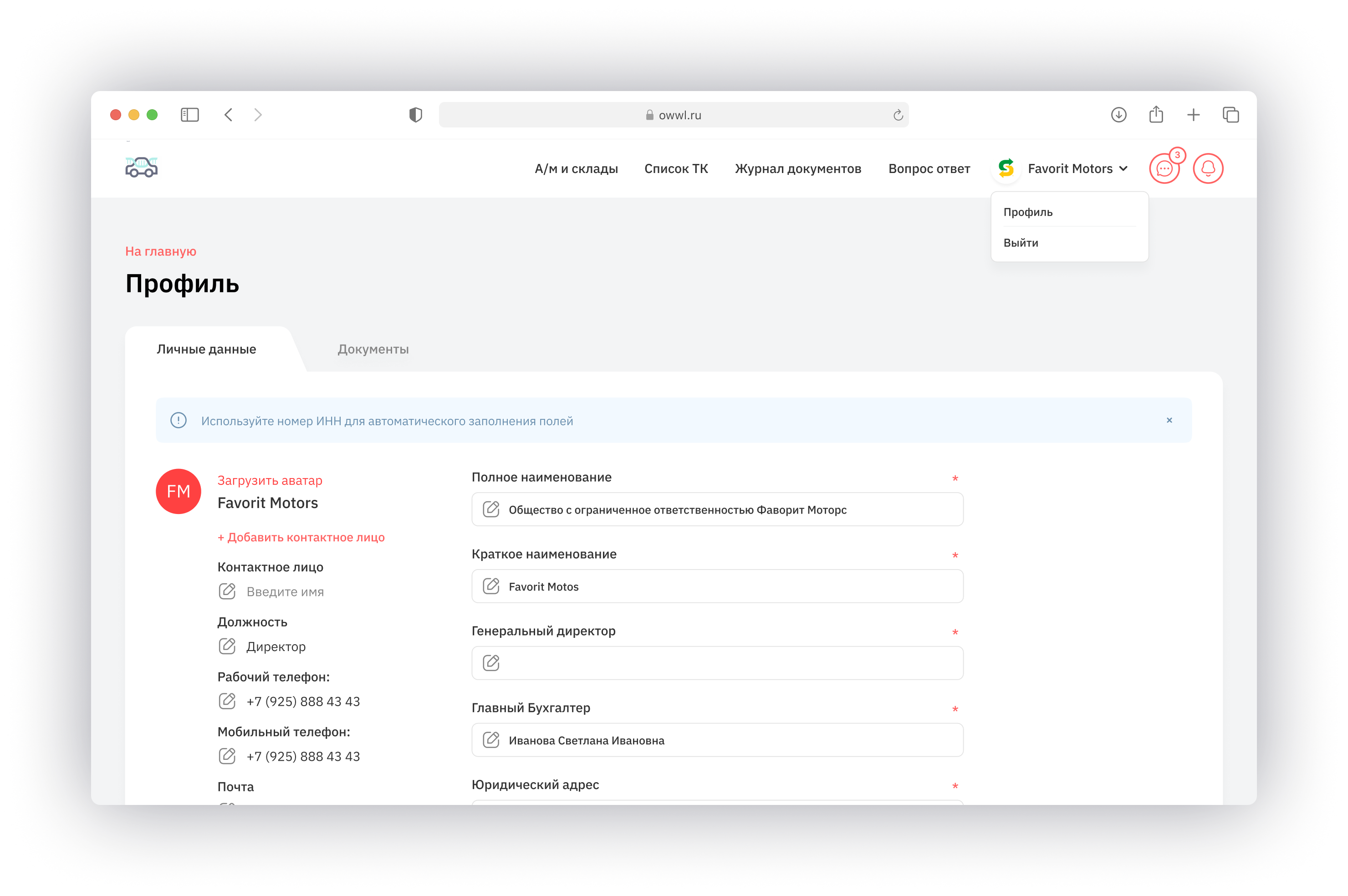
Task: Switch to Личные данные tab
Action: point(206,349)
